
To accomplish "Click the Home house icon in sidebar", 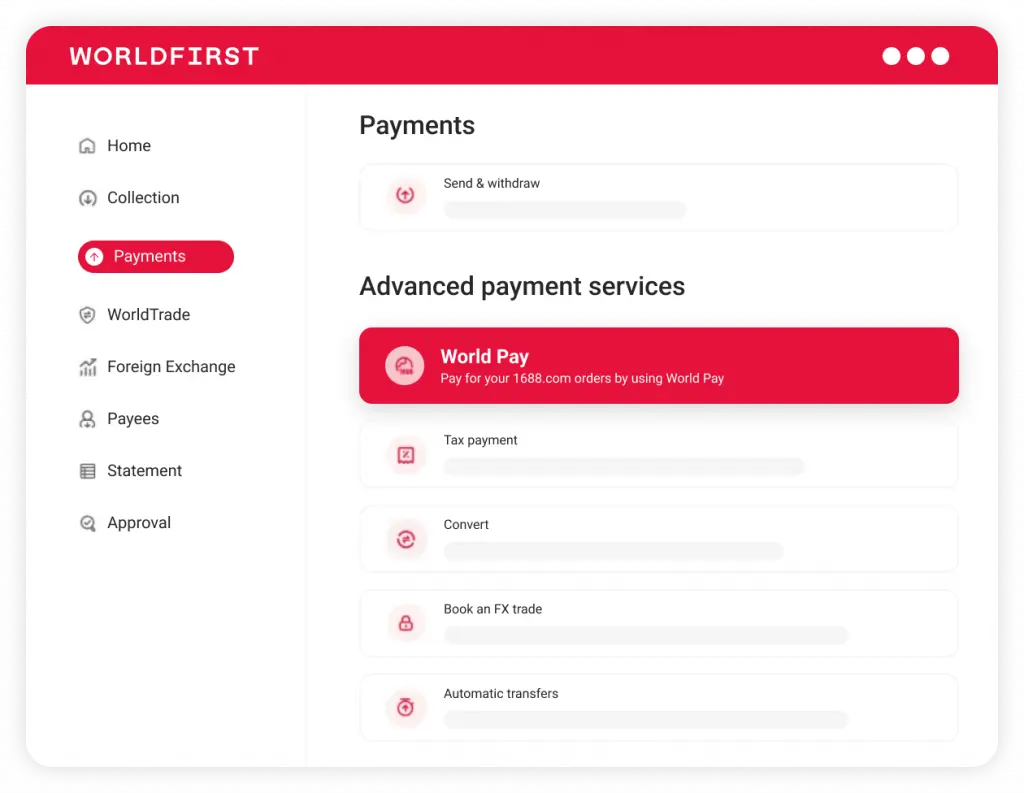I will 87,146.
